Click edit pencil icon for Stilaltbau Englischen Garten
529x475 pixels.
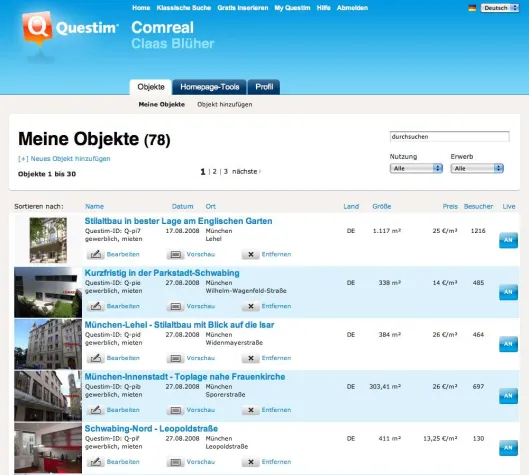pyautogui.click(x=95, y=254)
